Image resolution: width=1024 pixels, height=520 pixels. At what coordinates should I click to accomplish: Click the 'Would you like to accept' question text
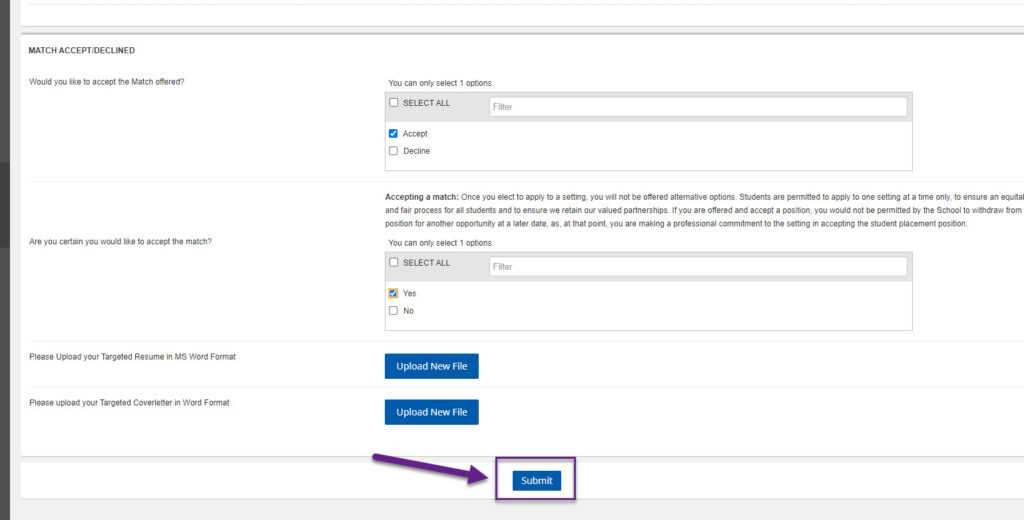coord(107,82)
